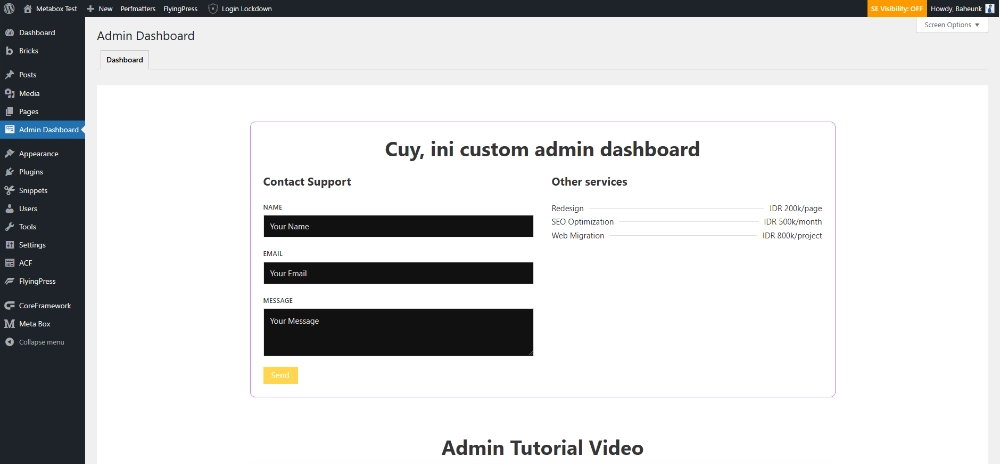Open Perfmatters in the admin bar

138,9
